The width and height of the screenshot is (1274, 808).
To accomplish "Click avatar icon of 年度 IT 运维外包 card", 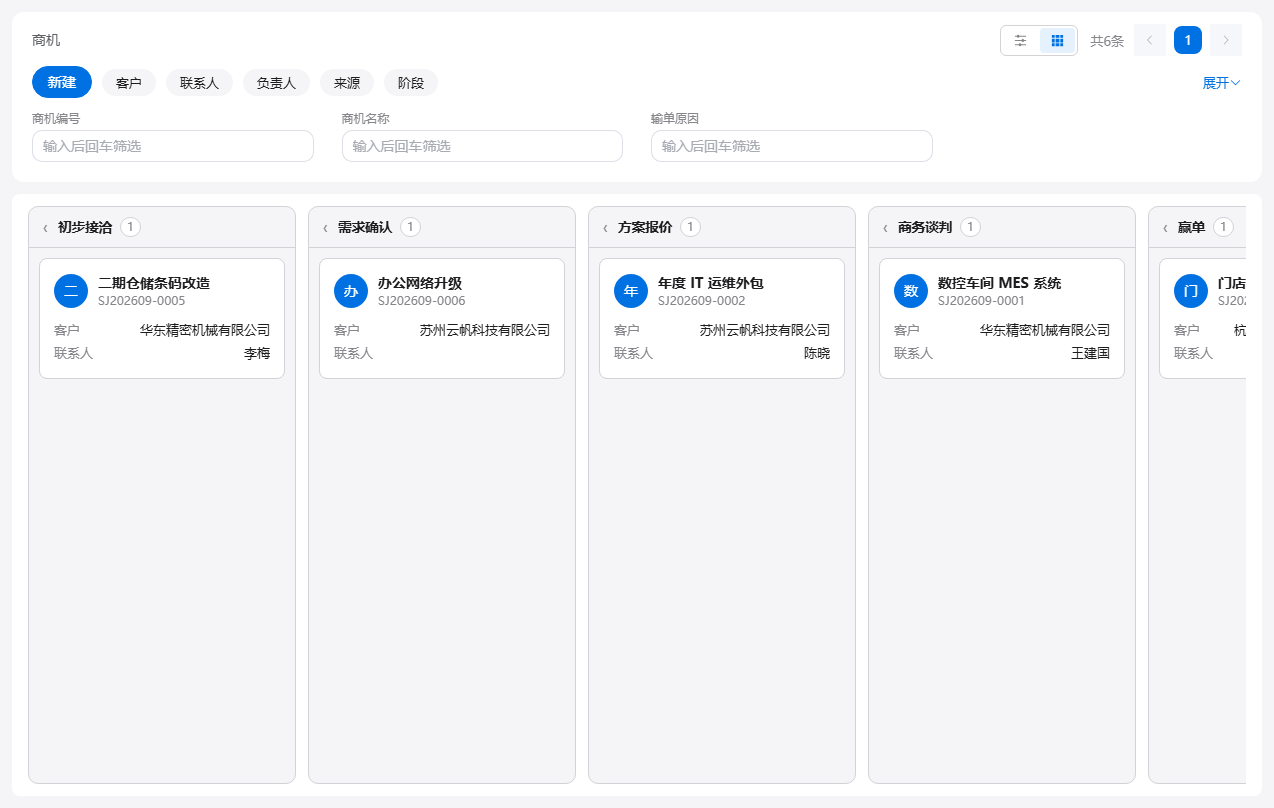I will (631, 291).
